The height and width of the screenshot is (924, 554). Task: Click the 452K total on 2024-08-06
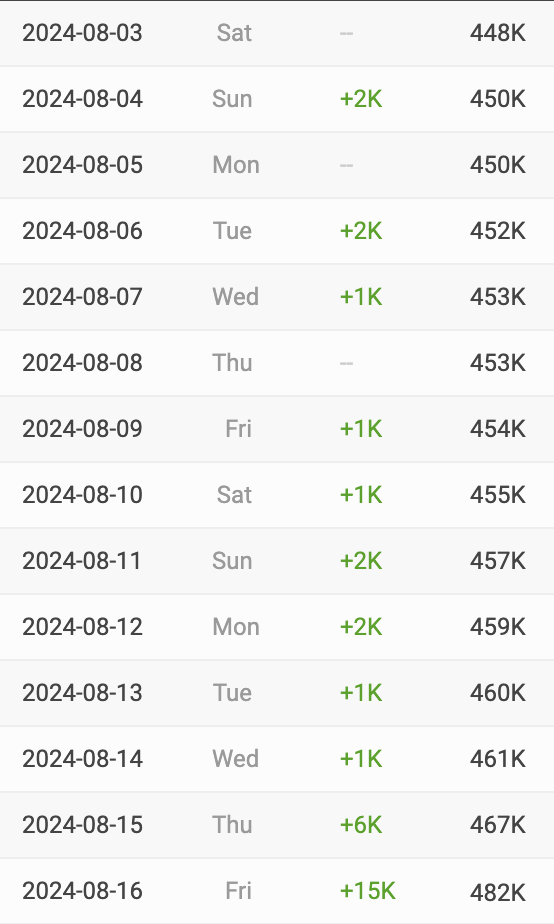point(497,231)
